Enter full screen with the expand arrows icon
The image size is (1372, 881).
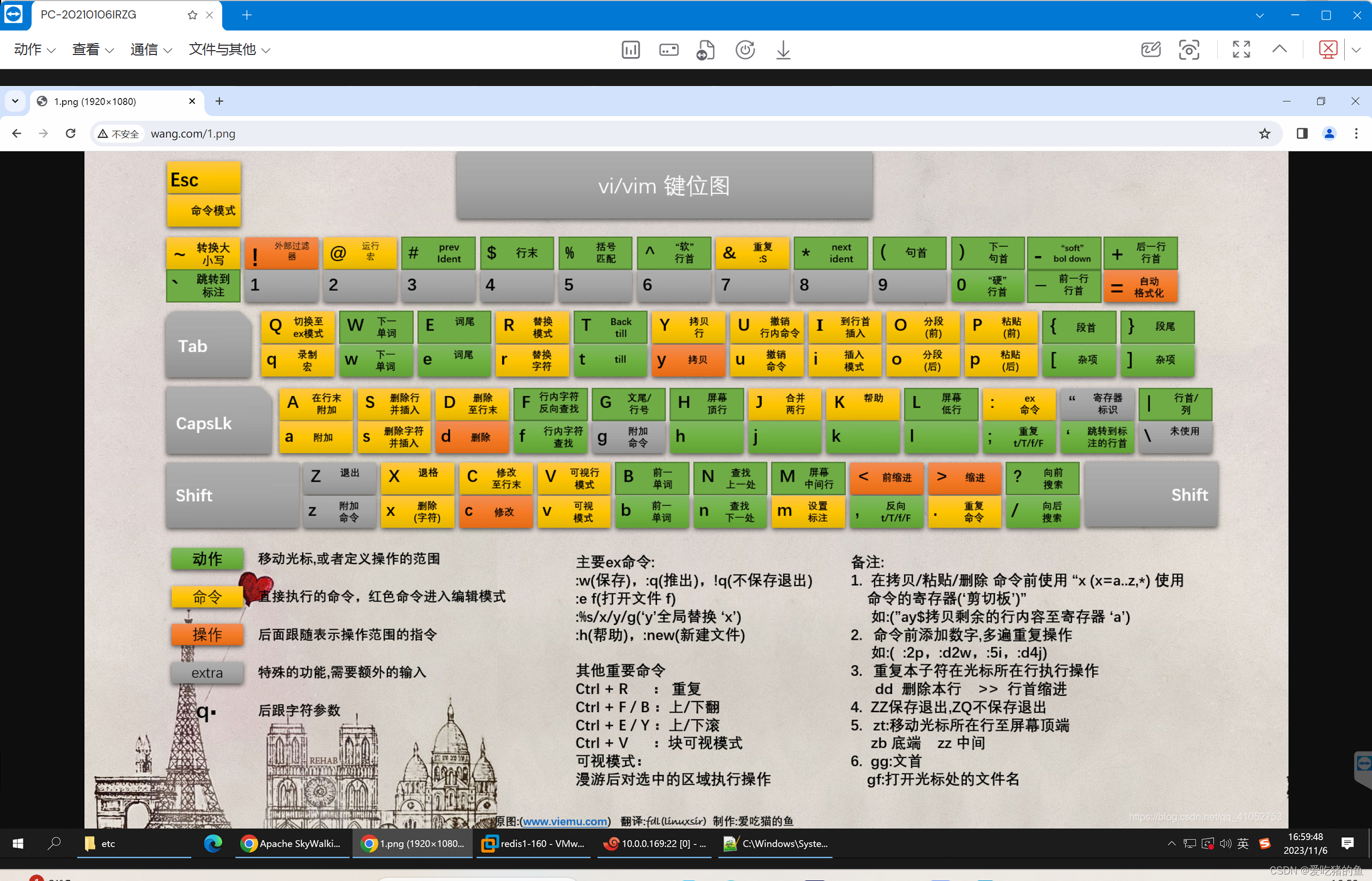pyautogui.click(x=1240, y=50)
